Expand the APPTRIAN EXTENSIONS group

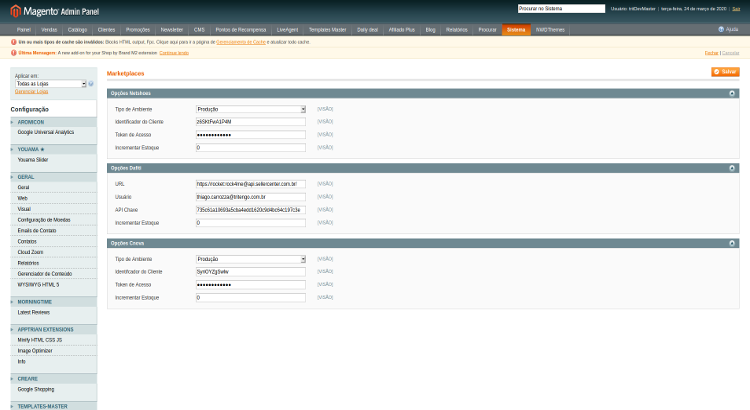coord(54,330)
